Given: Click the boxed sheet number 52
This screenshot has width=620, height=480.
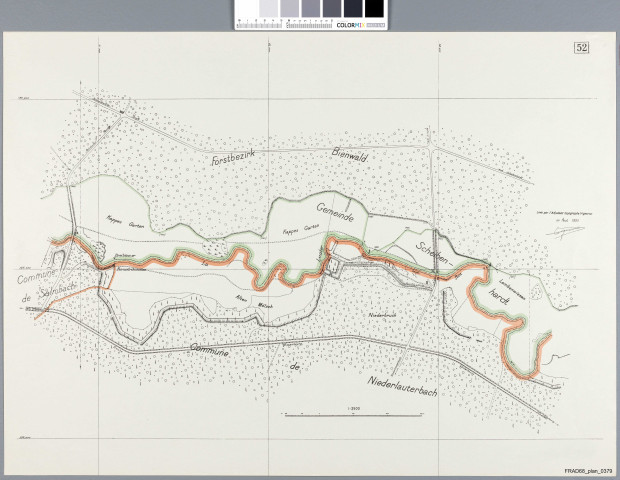Looking at the screenshot, I should click(x=581, y=47).
